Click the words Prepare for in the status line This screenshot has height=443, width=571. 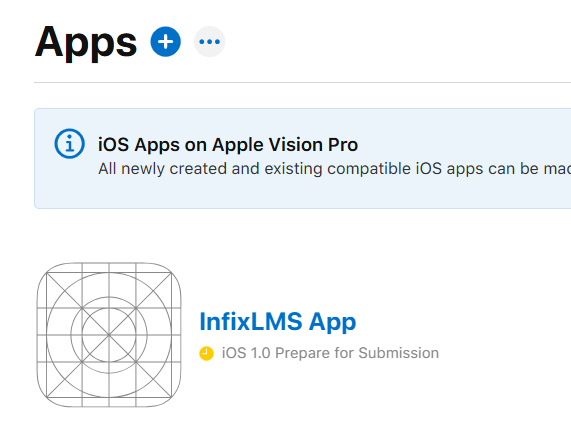point(315,353)
